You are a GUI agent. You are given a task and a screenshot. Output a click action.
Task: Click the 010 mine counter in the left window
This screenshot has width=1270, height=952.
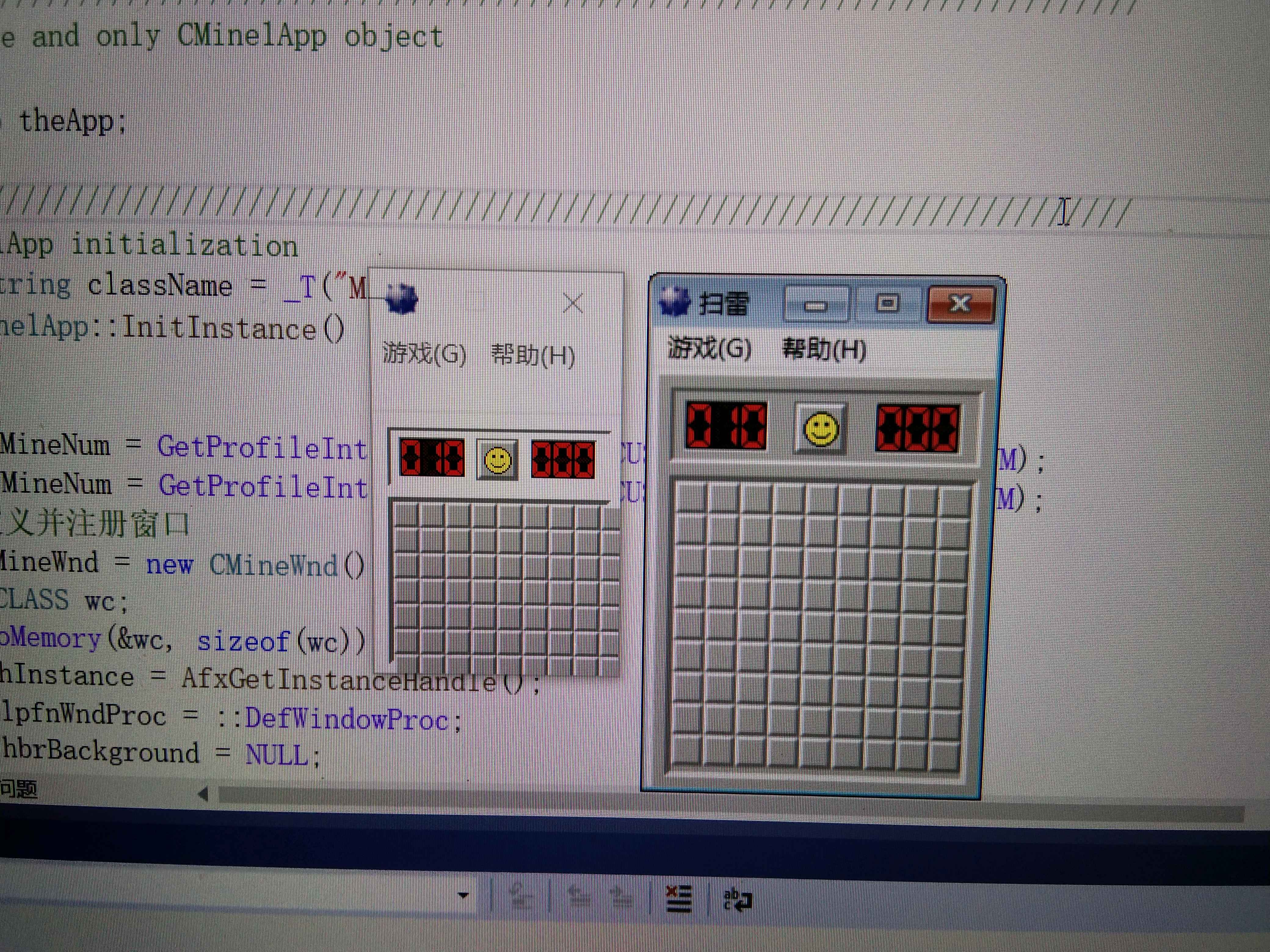(432, 458)
